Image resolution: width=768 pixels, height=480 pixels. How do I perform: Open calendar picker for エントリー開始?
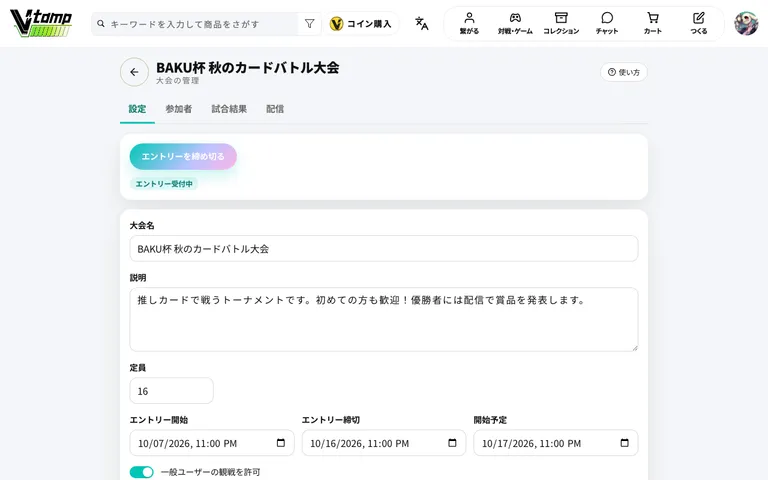pos(281,443)
